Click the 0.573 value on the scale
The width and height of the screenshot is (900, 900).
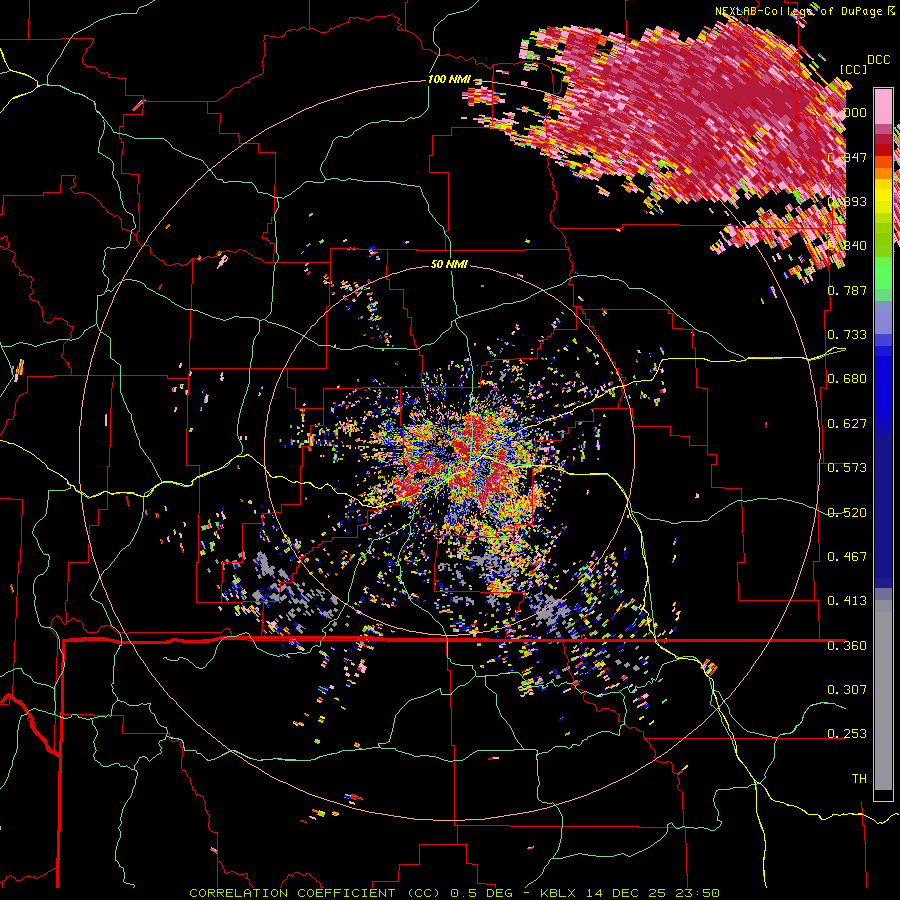click(x=847, y=468)
